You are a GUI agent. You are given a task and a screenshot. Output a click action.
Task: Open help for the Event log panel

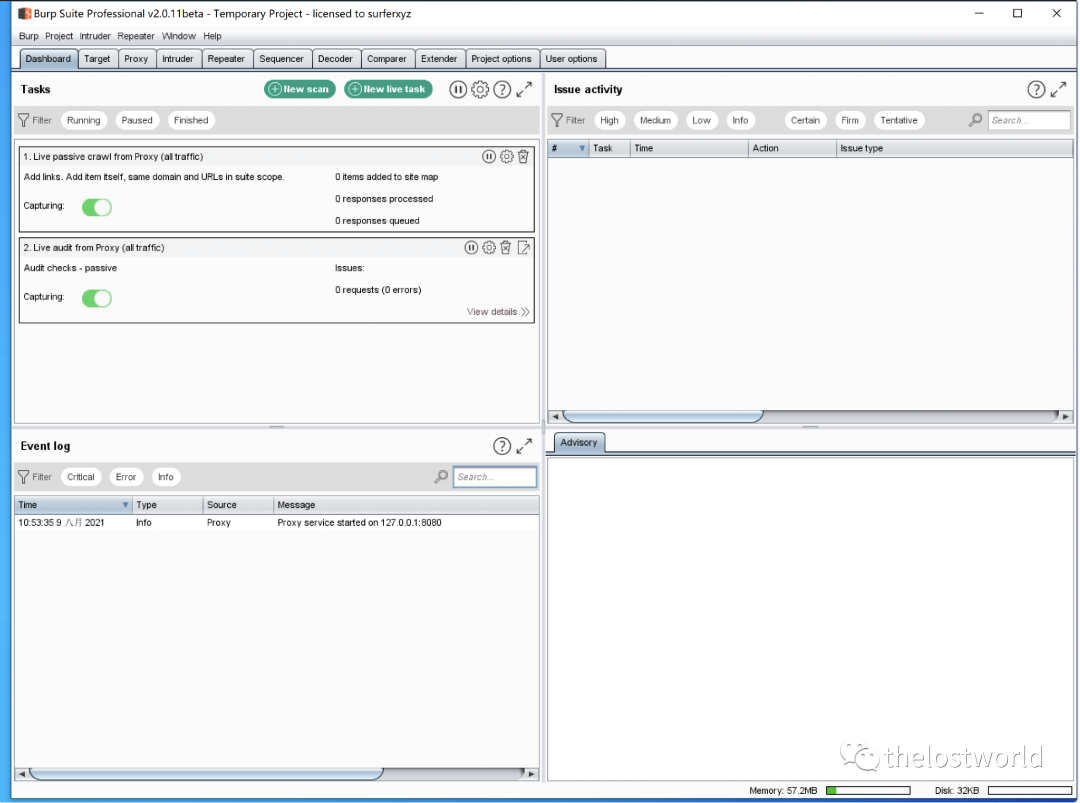pyautogui.click(x=502, y=446)
